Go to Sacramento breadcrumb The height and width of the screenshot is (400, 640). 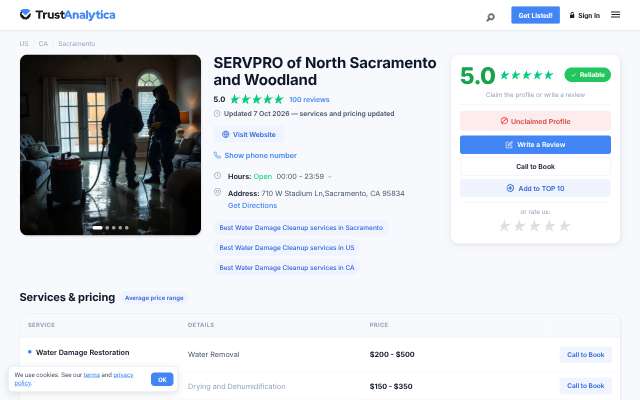(76, 43)
